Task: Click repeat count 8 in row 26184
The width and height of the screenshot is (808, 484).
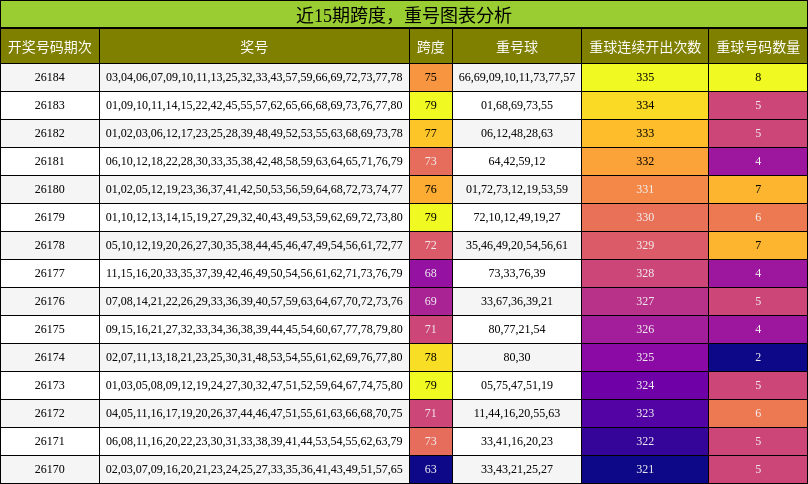Action: (758, 77)
